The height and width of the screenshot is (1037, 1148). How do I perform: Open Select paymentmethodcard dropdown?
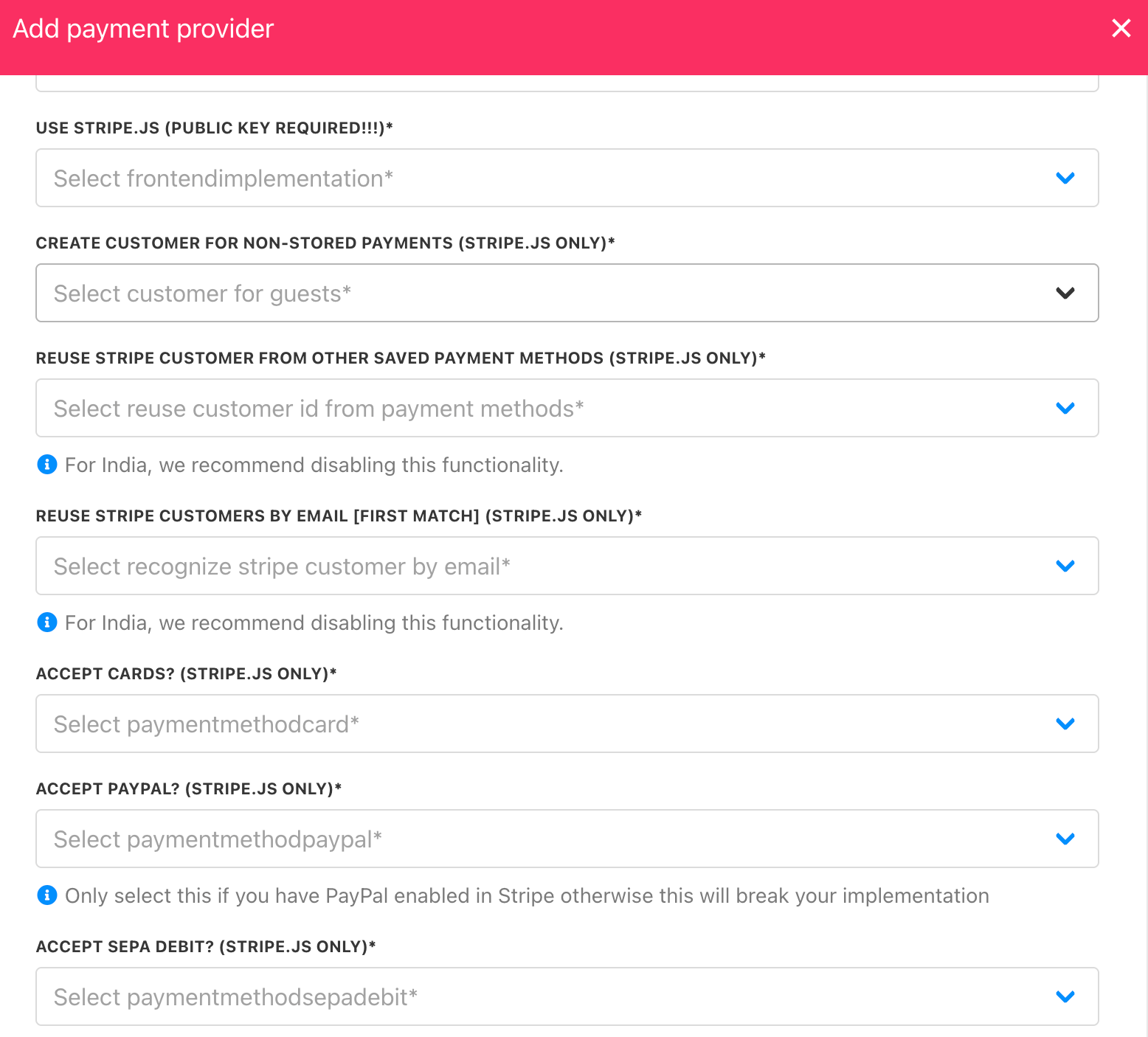point(567,724)
